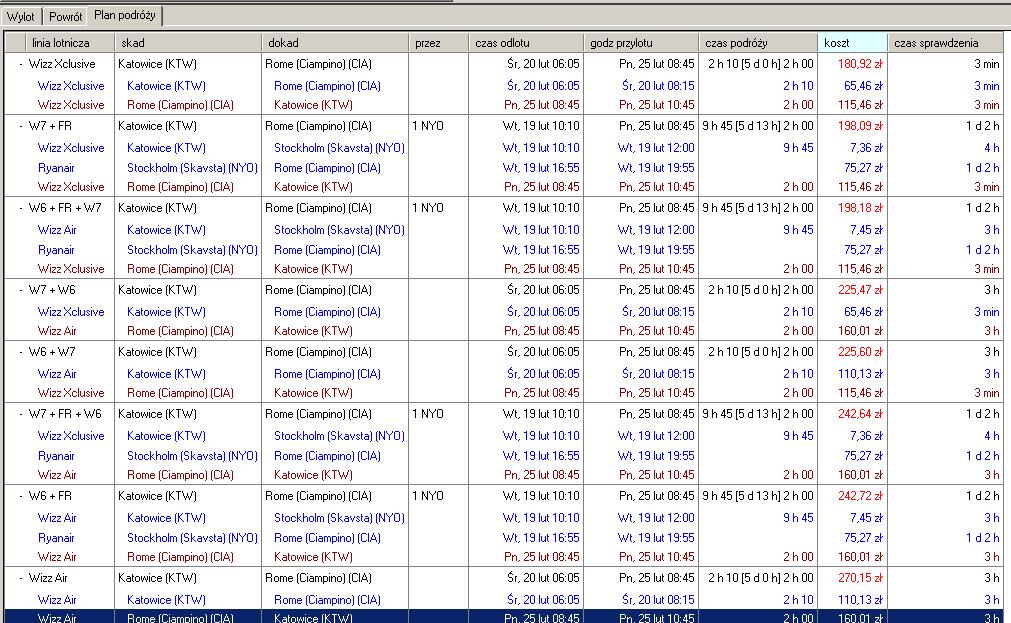Click 75,27 zł leg under W6 + FR
Image resolution: width=1011 pixels, height=623 pixels.
pyautogui.click(x=863, y=537)
